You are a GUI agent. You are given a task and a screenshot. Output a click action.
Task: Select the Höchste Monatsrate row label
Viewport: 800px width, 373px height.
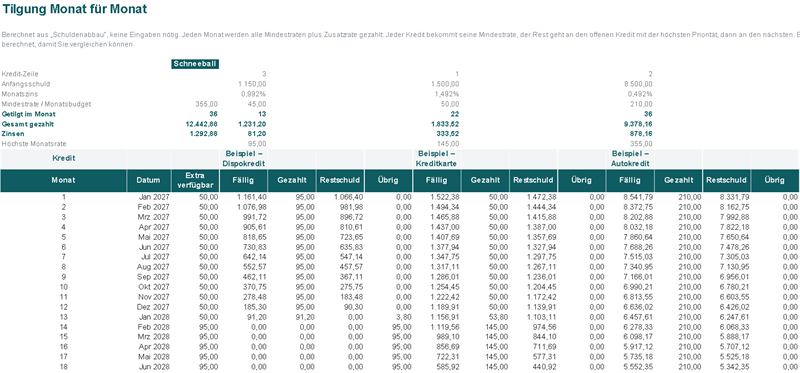tap(34, 144)
